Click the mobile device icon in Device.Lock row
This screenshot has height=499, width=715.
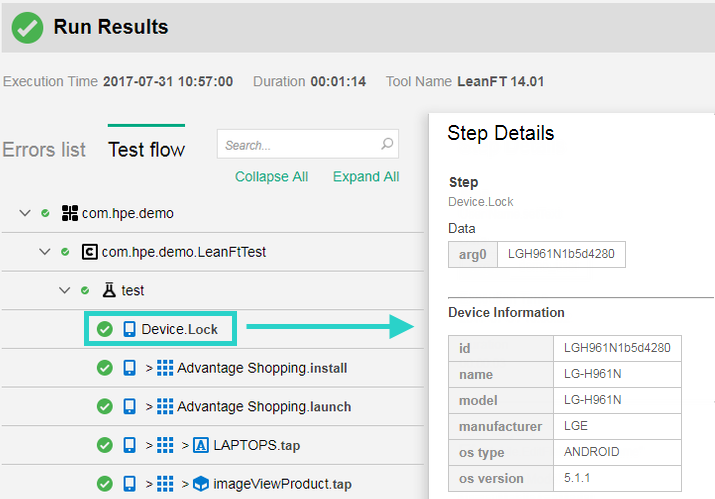tap(129, 329)
